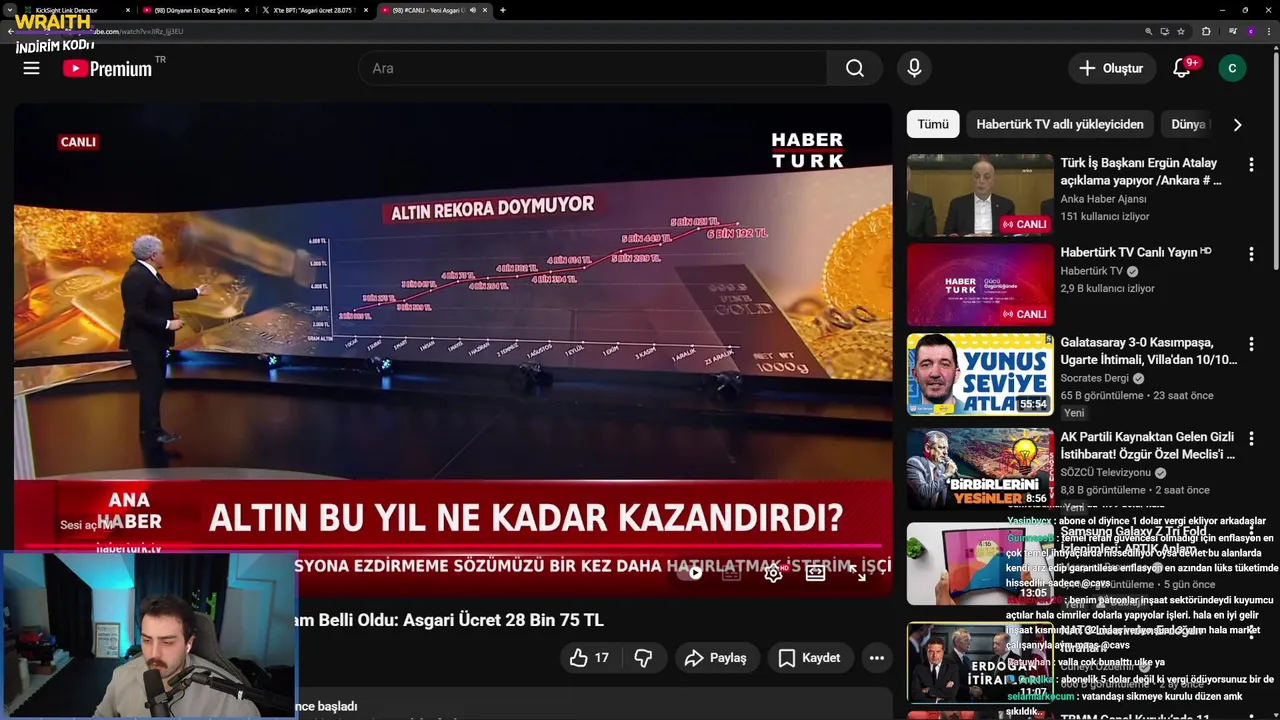Click 'Sesi aç' unmute overlay
This screenshot has width=1280, height=720.
pyautogui.click(x=86, y=525)
